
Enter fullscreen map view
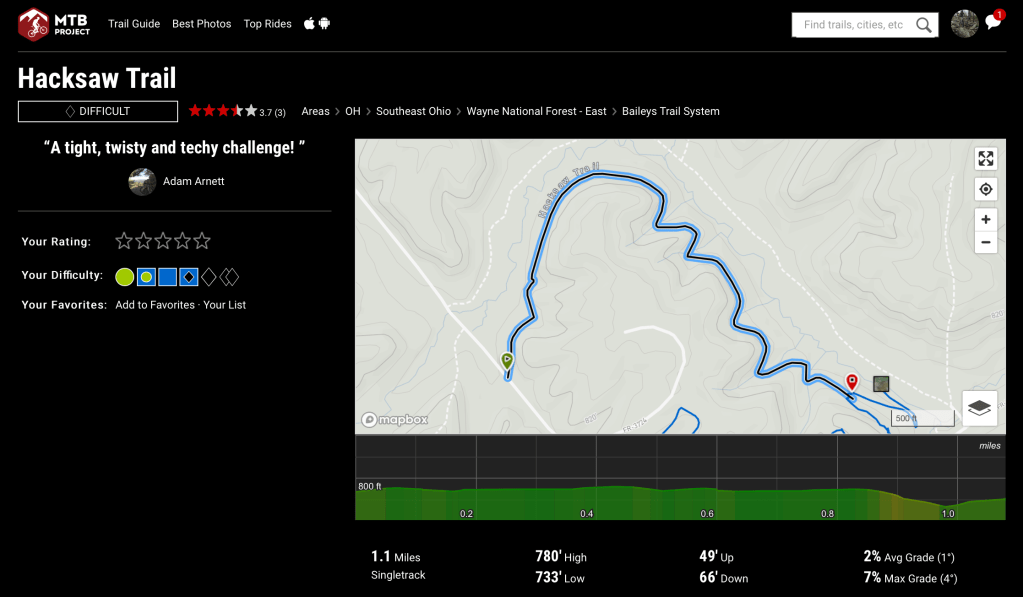[986, 159]
